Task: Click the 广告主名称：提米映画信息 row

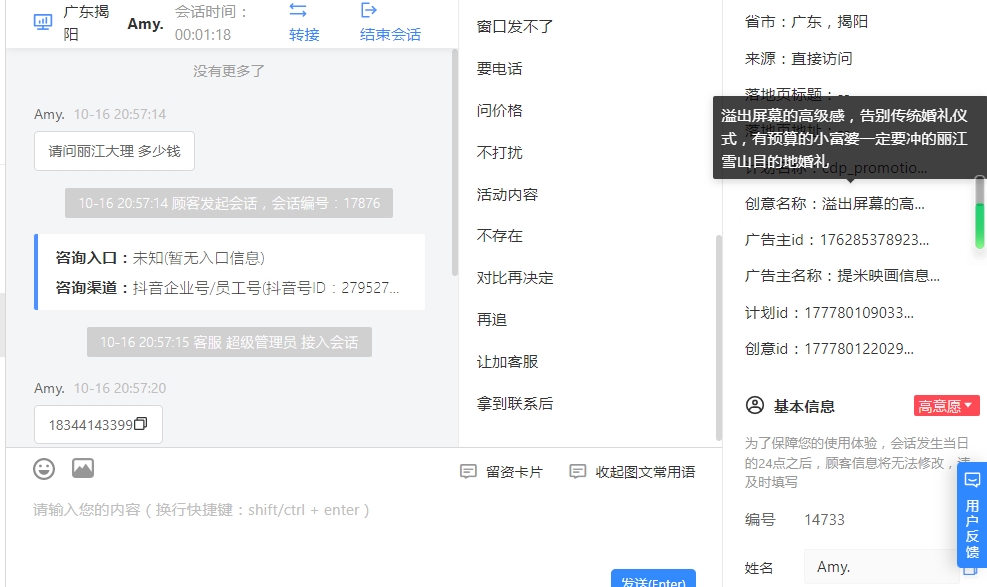Action: tap(842, 276)
